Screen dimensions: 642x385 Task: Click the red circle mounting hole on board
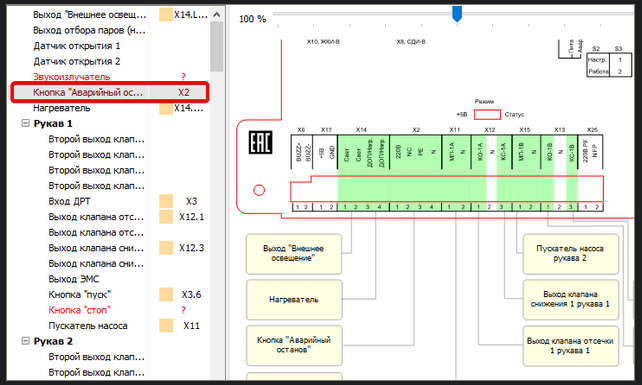click(259, 190)
